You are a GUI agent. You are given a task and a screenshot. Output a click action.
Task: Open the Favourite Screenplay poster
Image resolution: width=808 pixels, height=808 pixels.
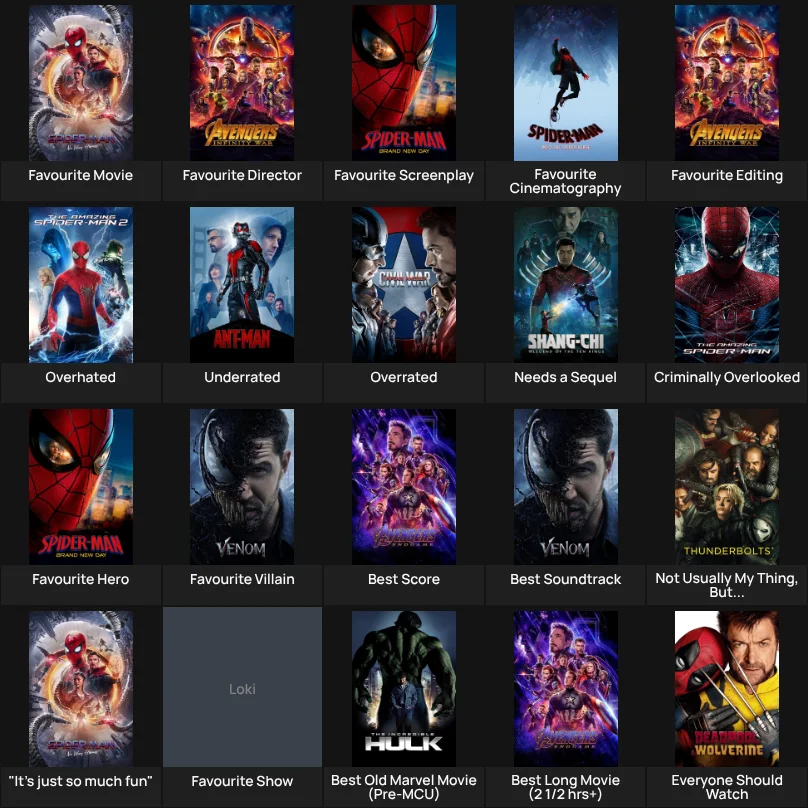404,83
